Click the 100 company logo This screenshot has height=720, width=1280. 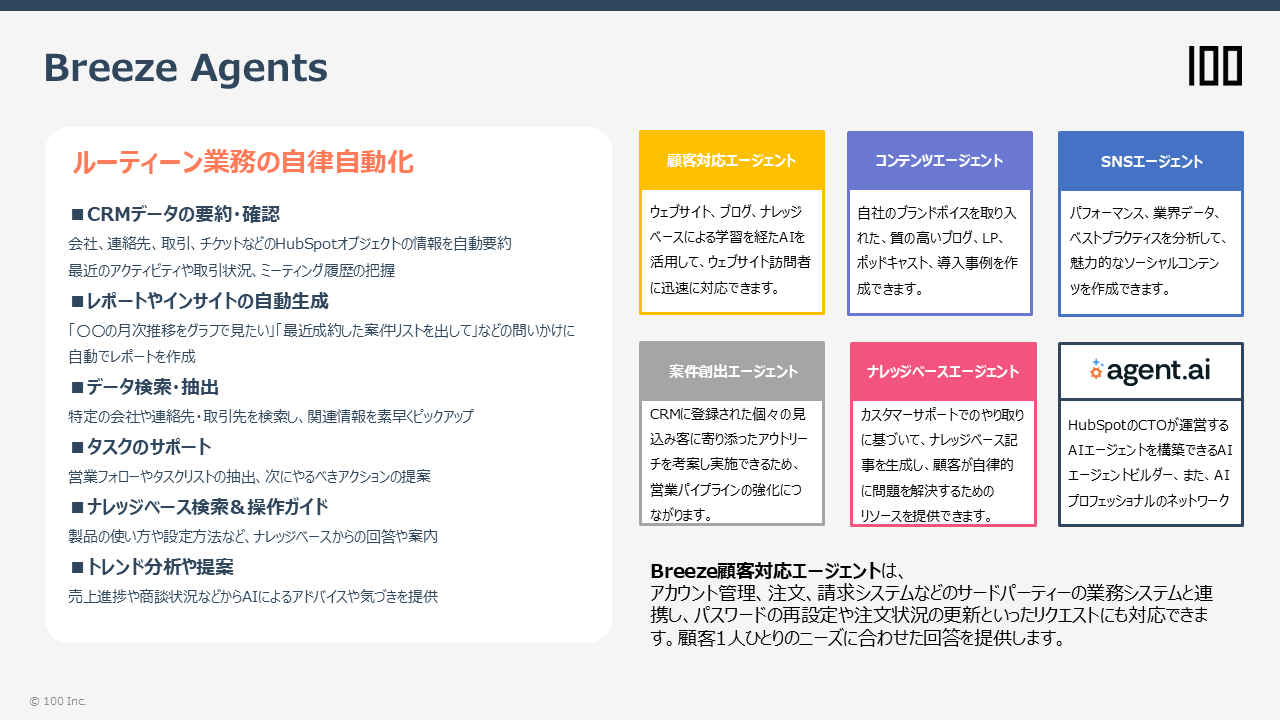click(1215, 66)
